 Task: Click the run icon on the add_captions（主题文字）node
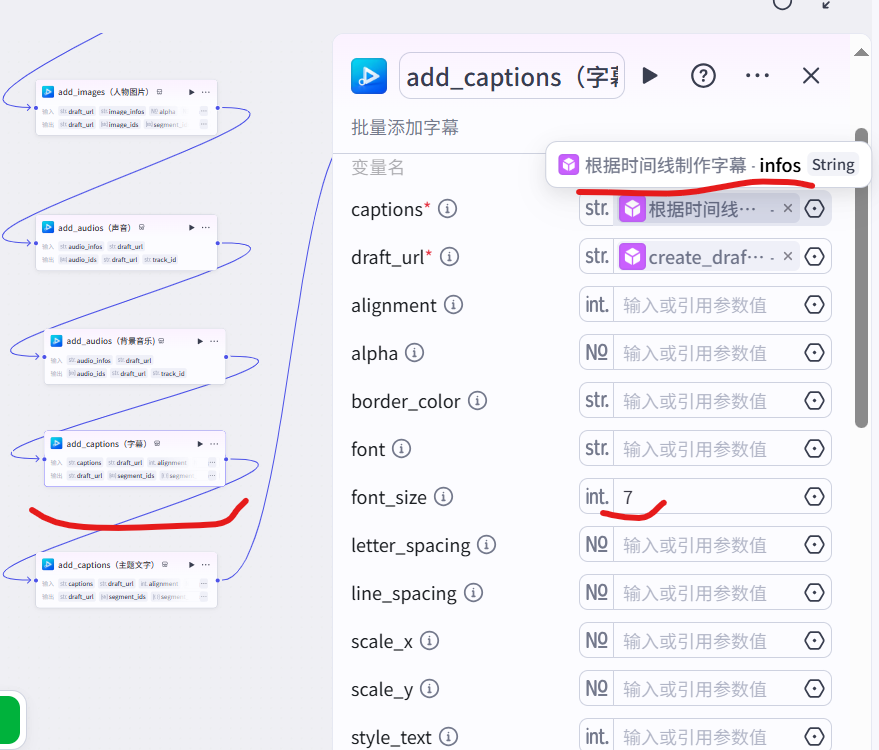pos(194,564)
